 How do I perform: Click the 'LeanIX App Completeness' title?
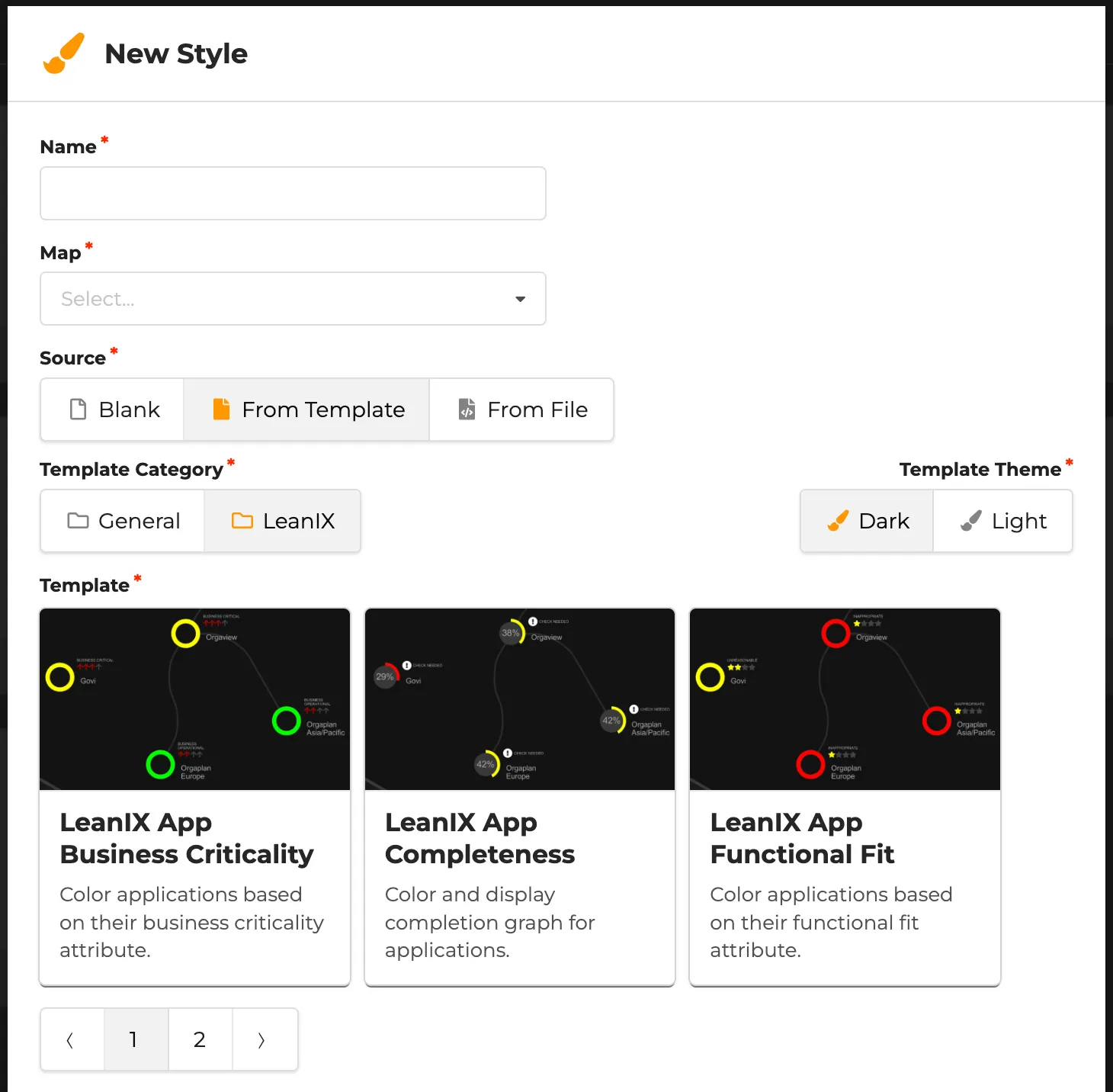(x=480, y=838)
